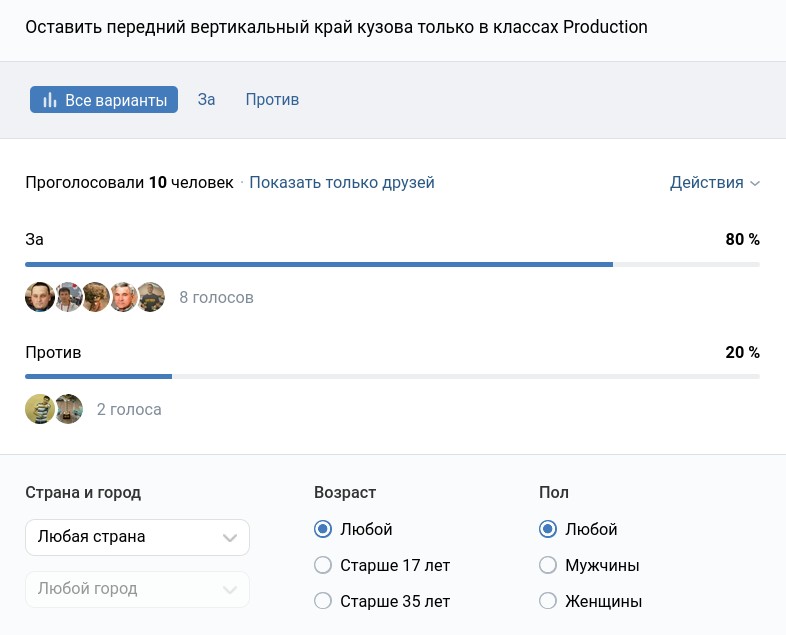786x635 pixels.
Task: Click the first avatar under Против
Action: pos(39,409)
